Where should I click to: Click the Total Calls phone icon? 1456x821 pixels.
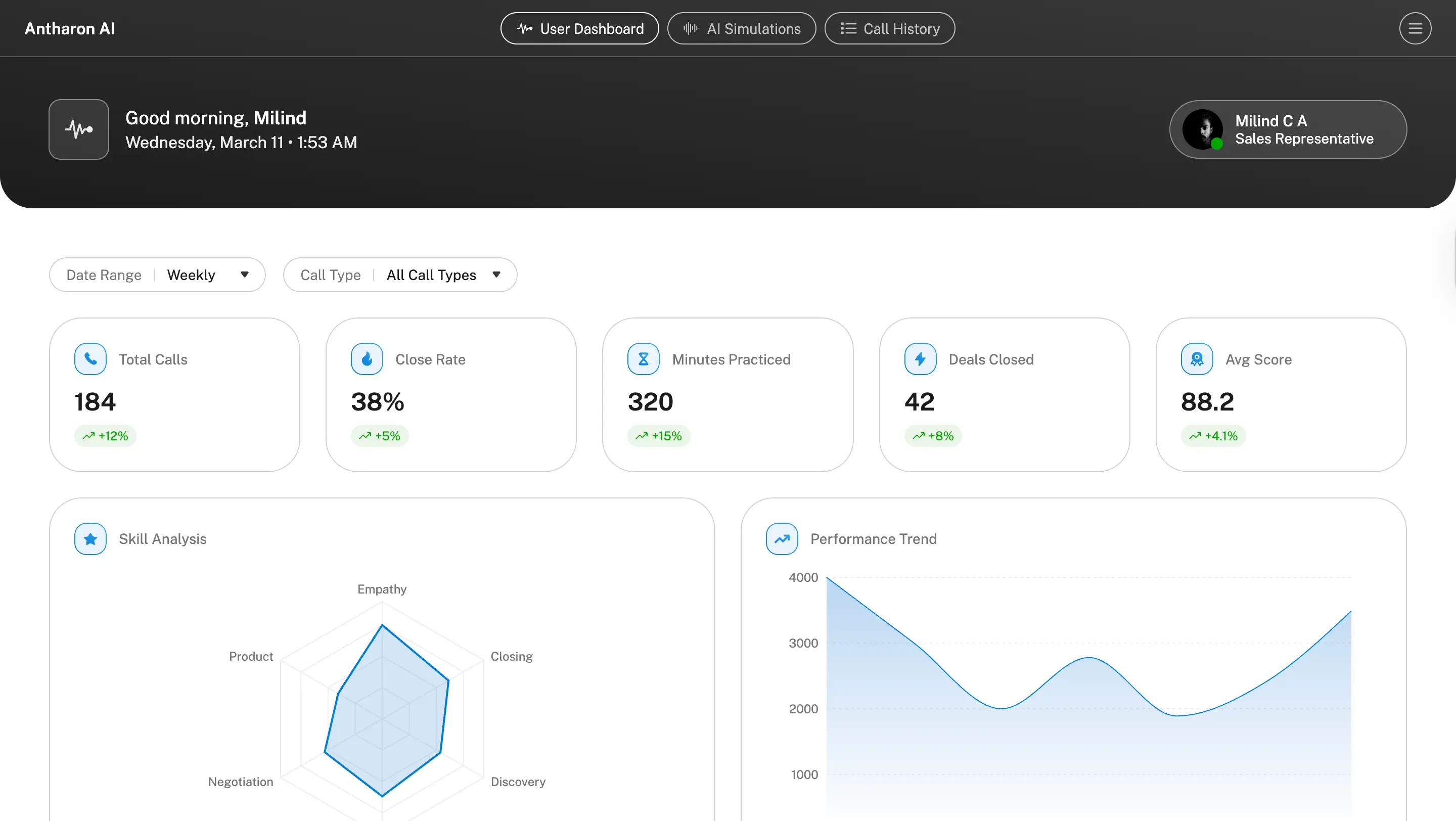click(90, 359)
